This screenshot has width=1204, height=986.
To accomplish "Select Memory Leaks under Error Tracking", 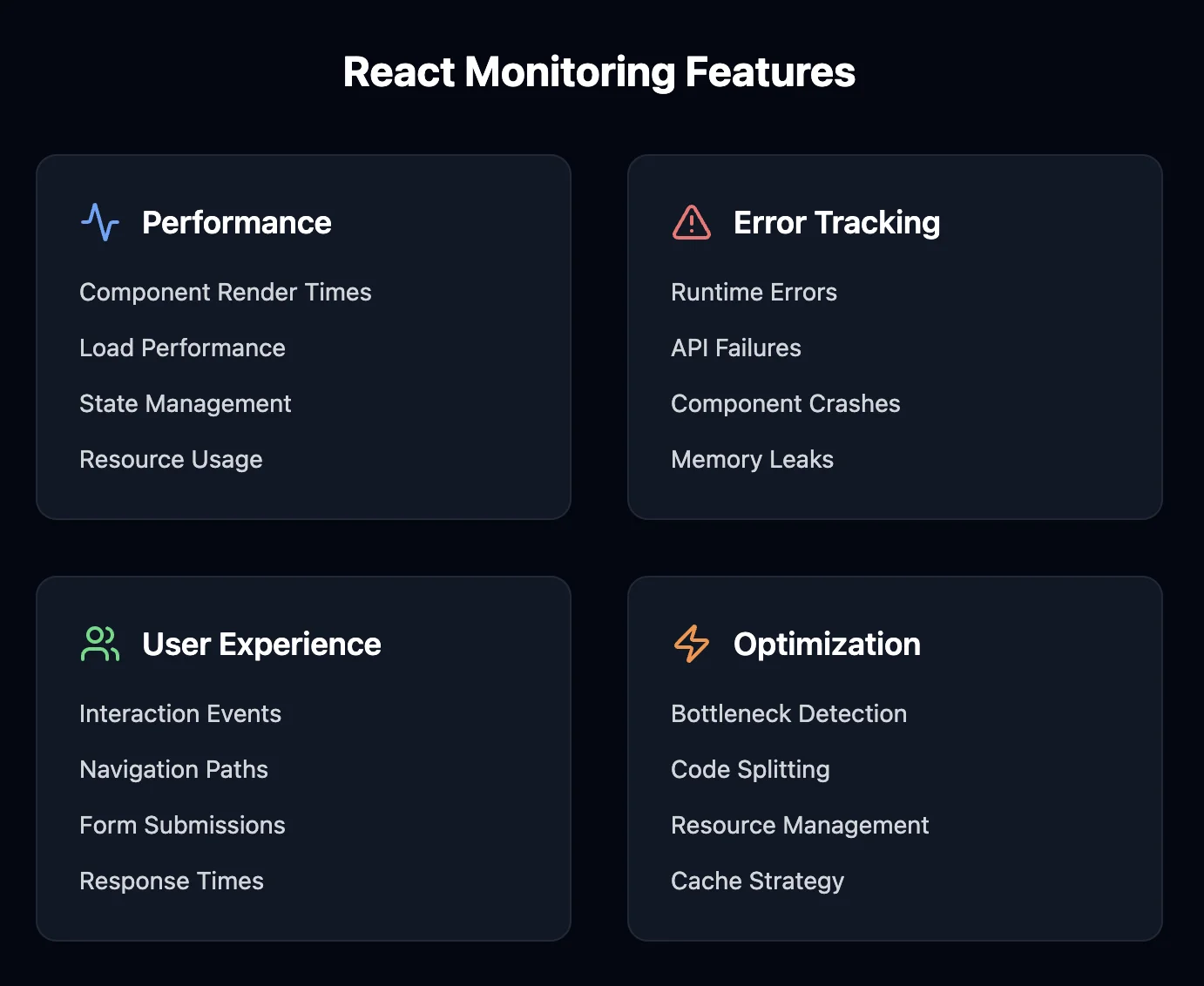I will coord(752,459).
